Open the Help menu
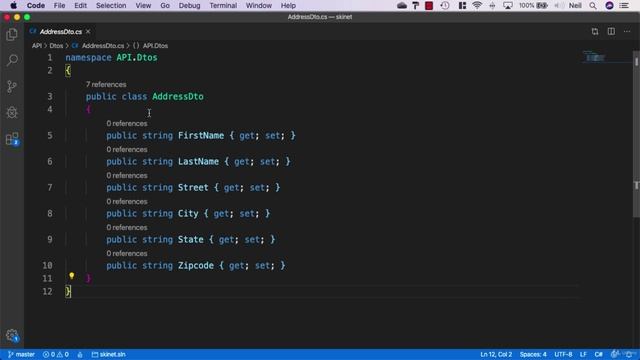 pos(288,5)
